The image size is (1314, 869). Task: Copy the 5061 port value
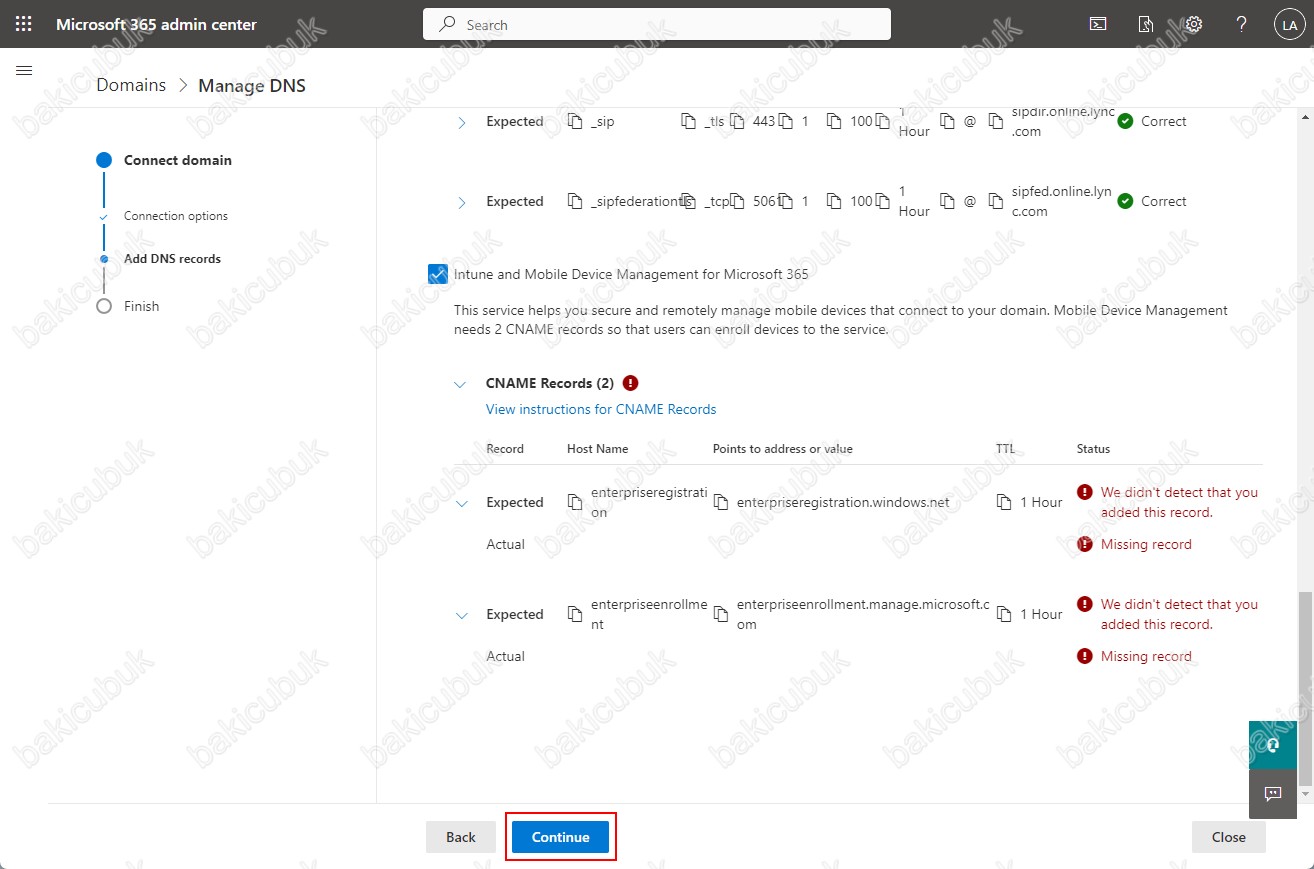click(738, 201)
